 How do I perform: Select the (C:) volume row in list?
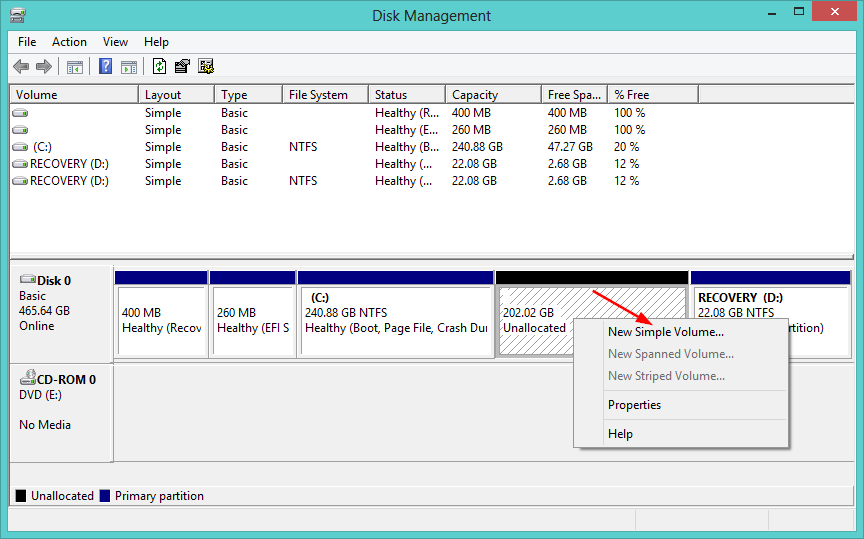click(42, 147)
